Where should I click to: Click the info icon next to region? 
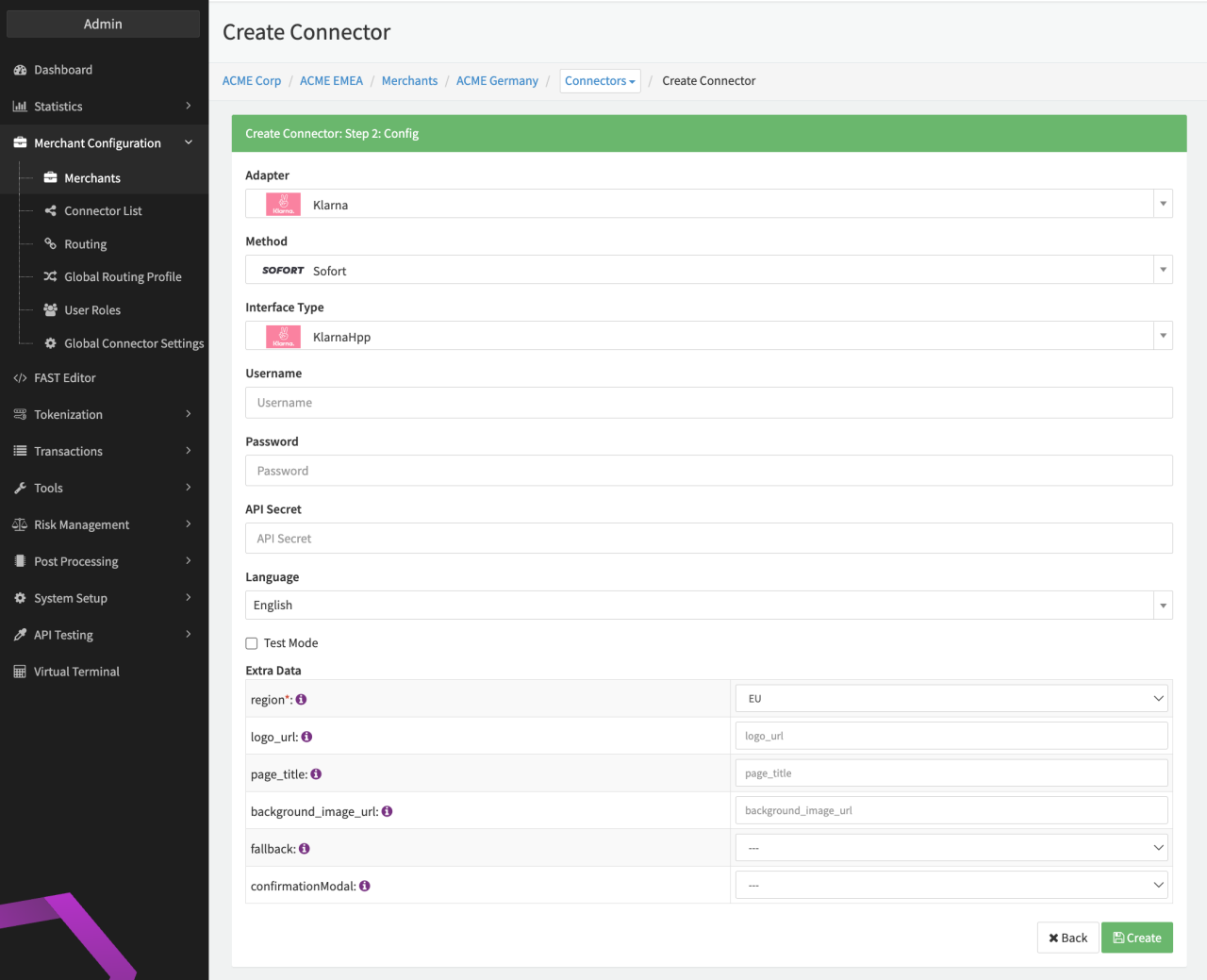302,700
